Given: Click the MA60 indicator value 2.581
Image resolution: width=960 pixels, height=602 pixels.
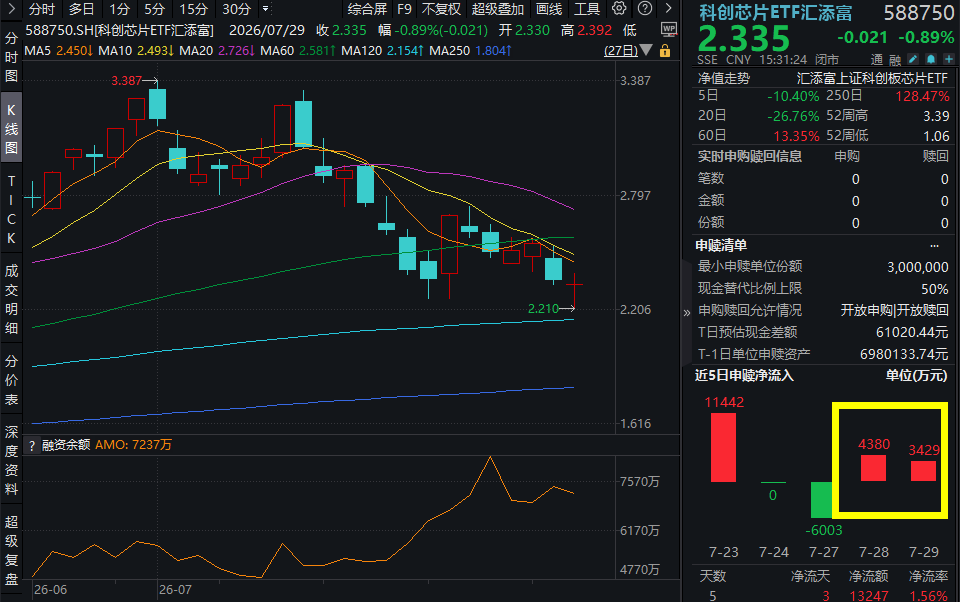Looking at the screenshot, I should tap(317, 51).
